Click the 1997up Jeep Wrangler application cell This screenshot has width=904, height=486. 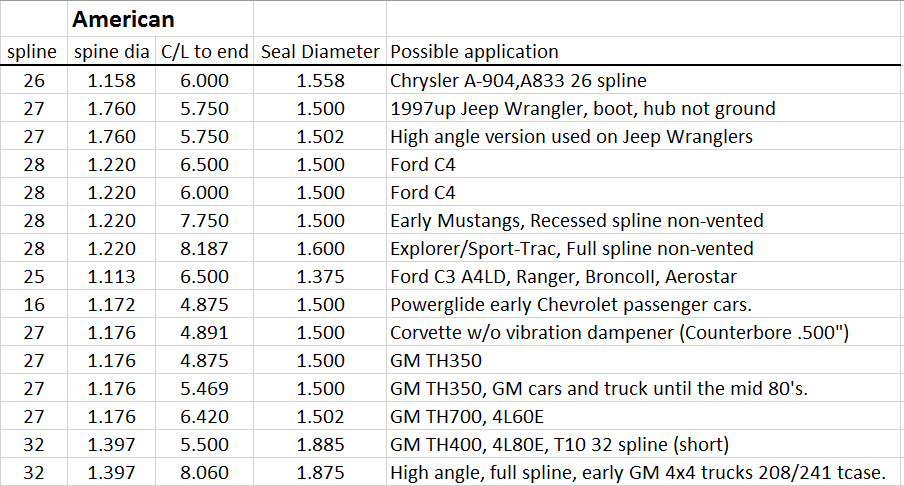point(582,108)
